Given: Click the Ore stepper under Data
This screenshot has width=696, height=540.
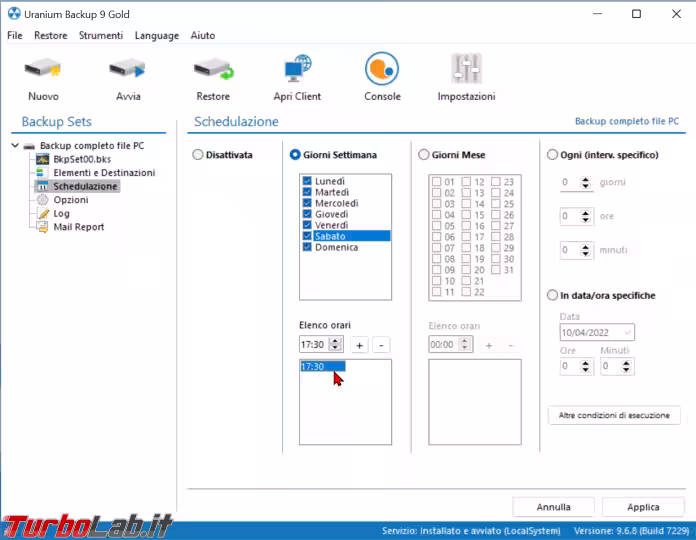Looking at the screenshot, I should tap(585, 366).
